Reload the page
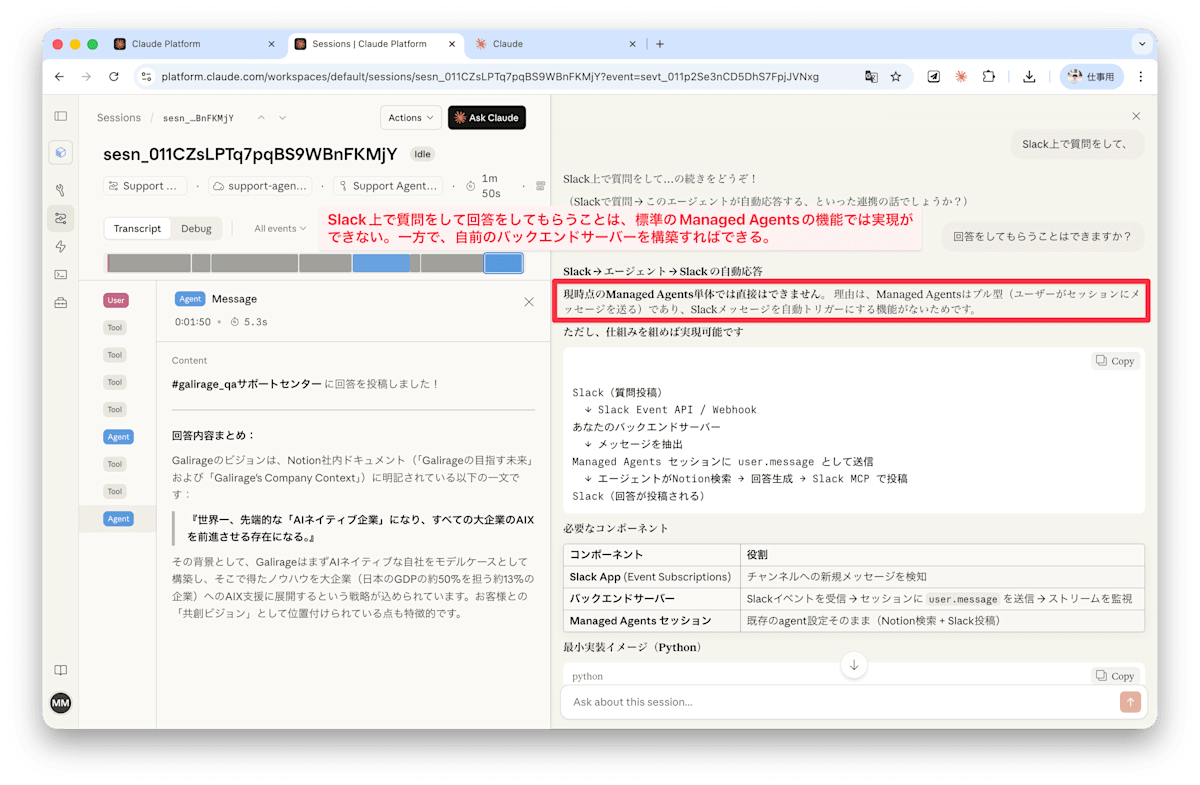 pos(114,76)
